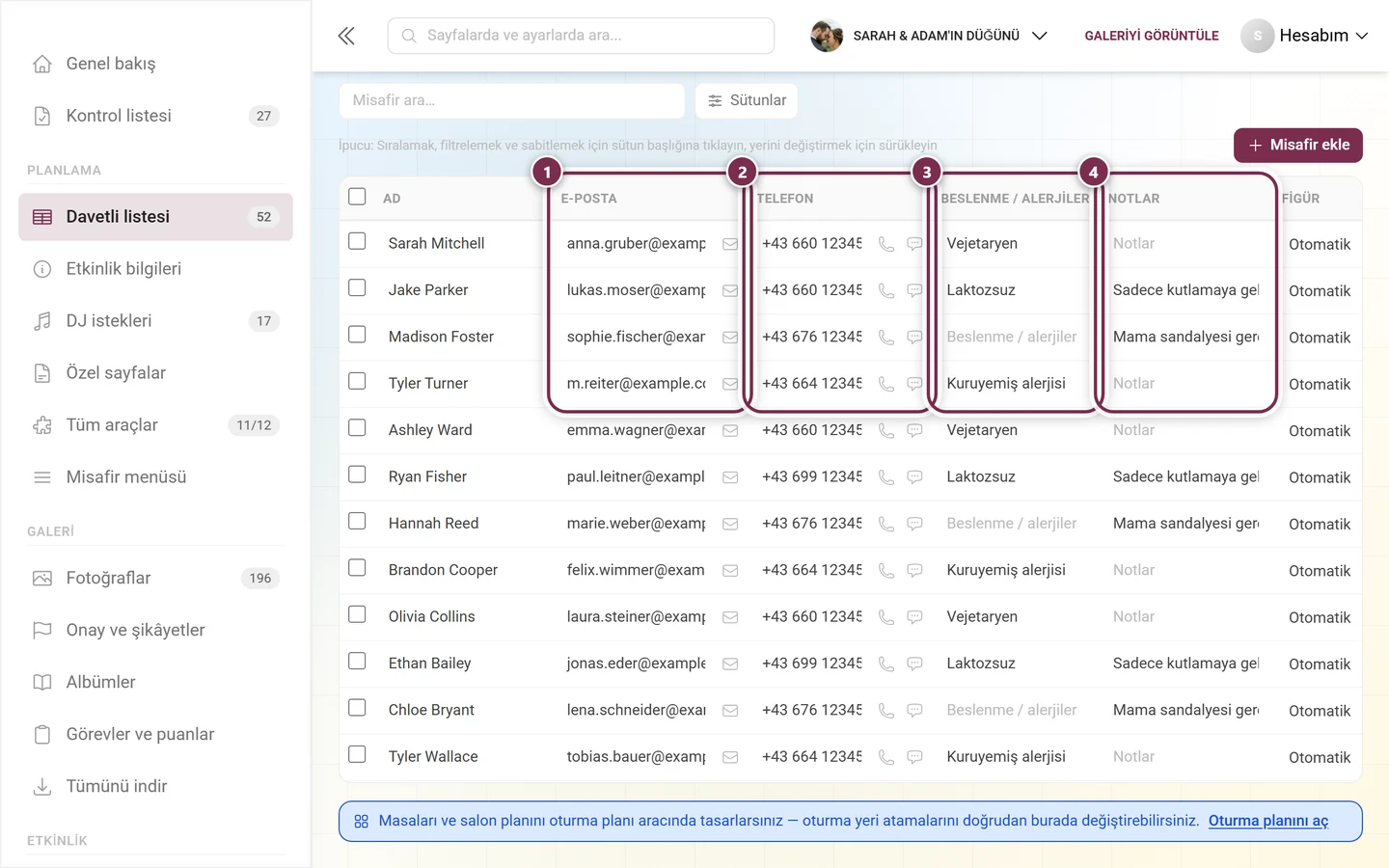Screen dimensions: 1389x868
Task: Click the Misafir ekle button
Action: point(1298,146)
